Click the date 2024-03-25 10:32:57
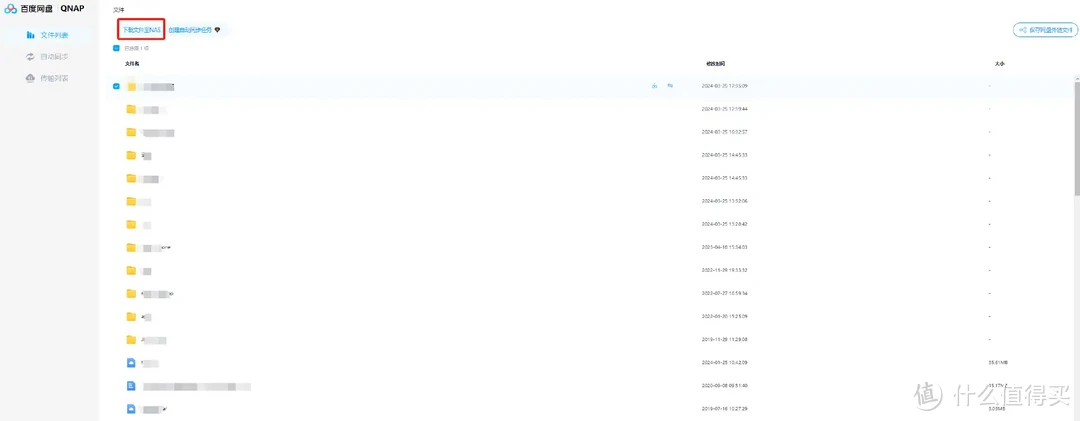The height and width of the screenshot is (421, 1080). tap(725, 132)
